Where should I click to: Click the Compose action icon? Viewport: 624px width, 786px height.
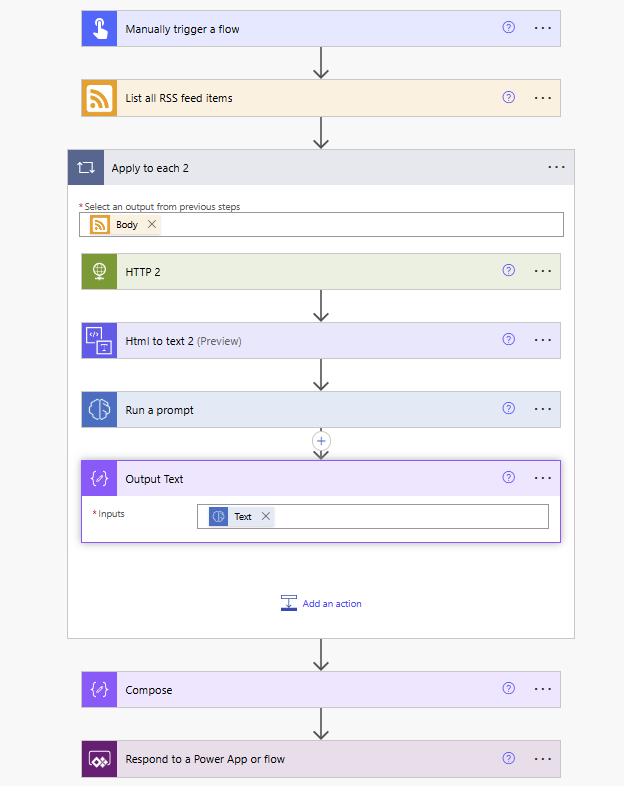click(99, 690)
